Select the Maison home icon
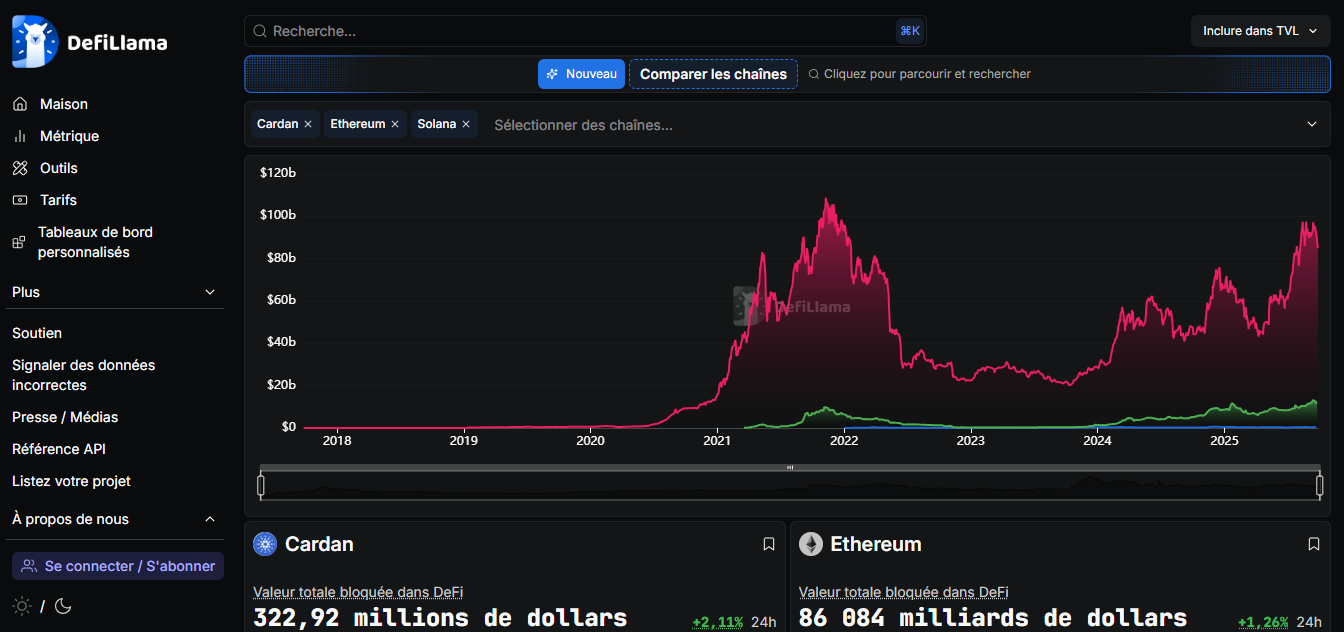This screenshot has height=632, width=1344. [21, 103]
